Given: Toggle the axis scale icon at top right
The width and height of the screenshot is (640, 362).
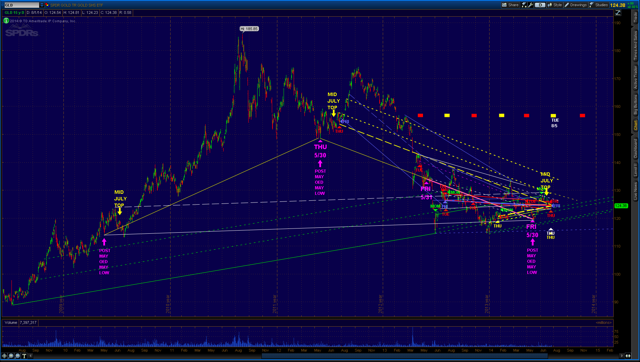Looking at the screenshot, I should (x=618, y=13).
